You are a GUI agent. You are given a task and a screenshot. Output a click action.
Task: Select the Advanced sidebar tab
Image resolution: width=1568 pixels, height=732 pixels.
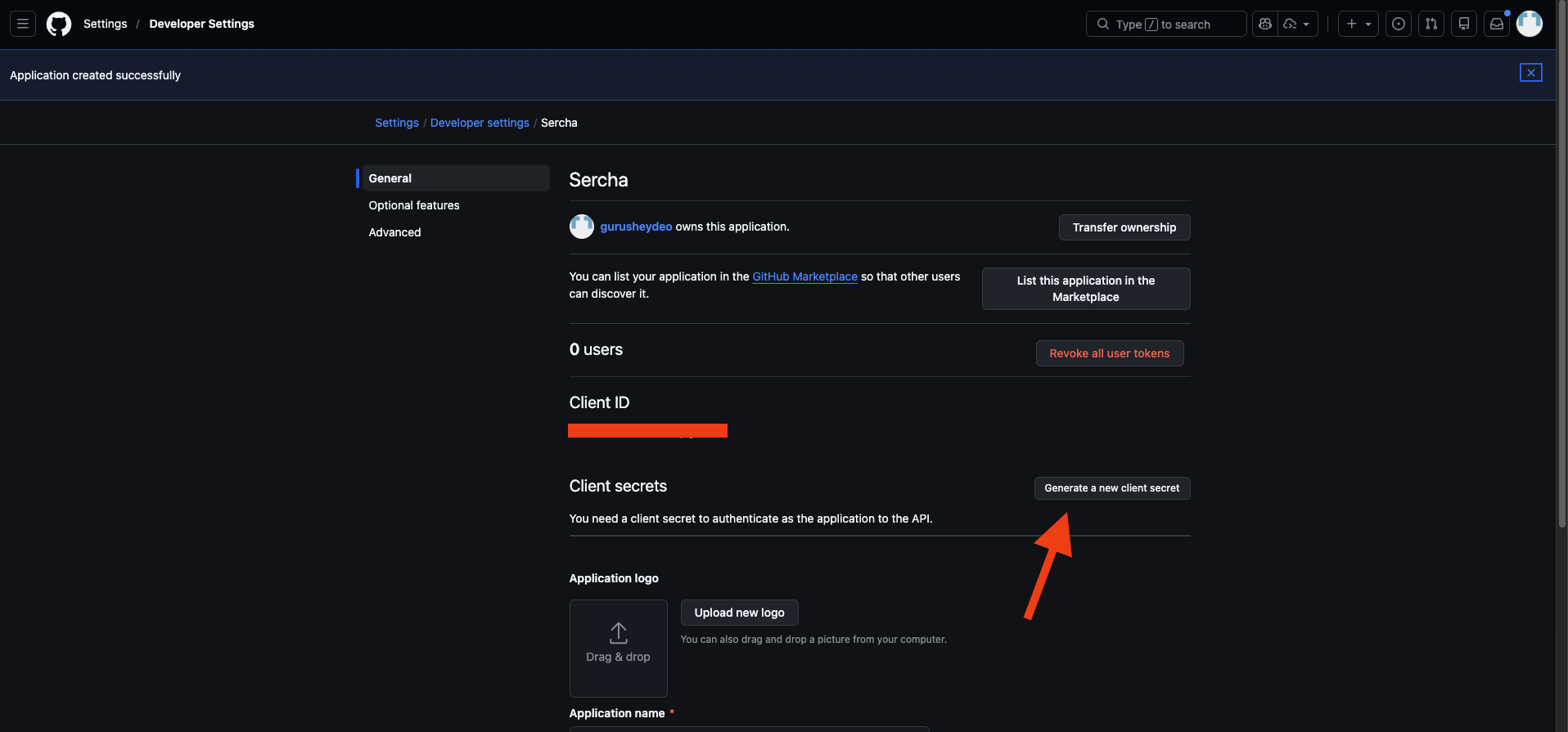[x=394, y=232]
